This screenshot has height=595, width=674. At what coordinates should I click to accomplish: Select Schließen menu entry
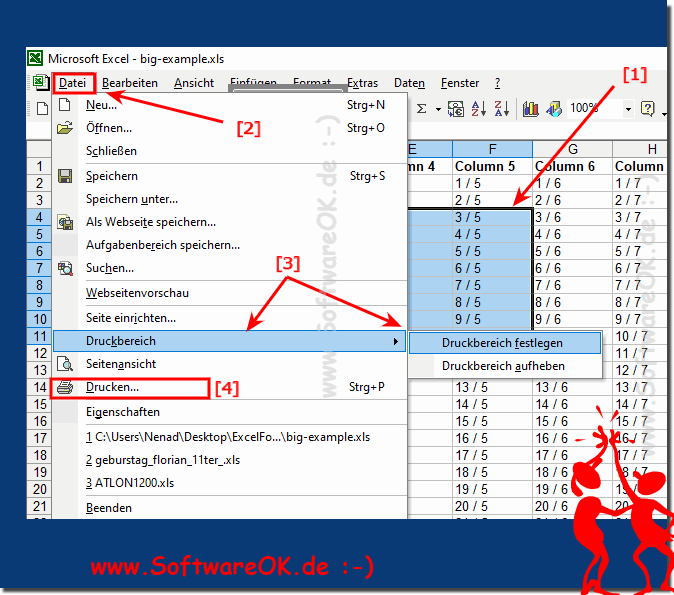click(230, 151)
